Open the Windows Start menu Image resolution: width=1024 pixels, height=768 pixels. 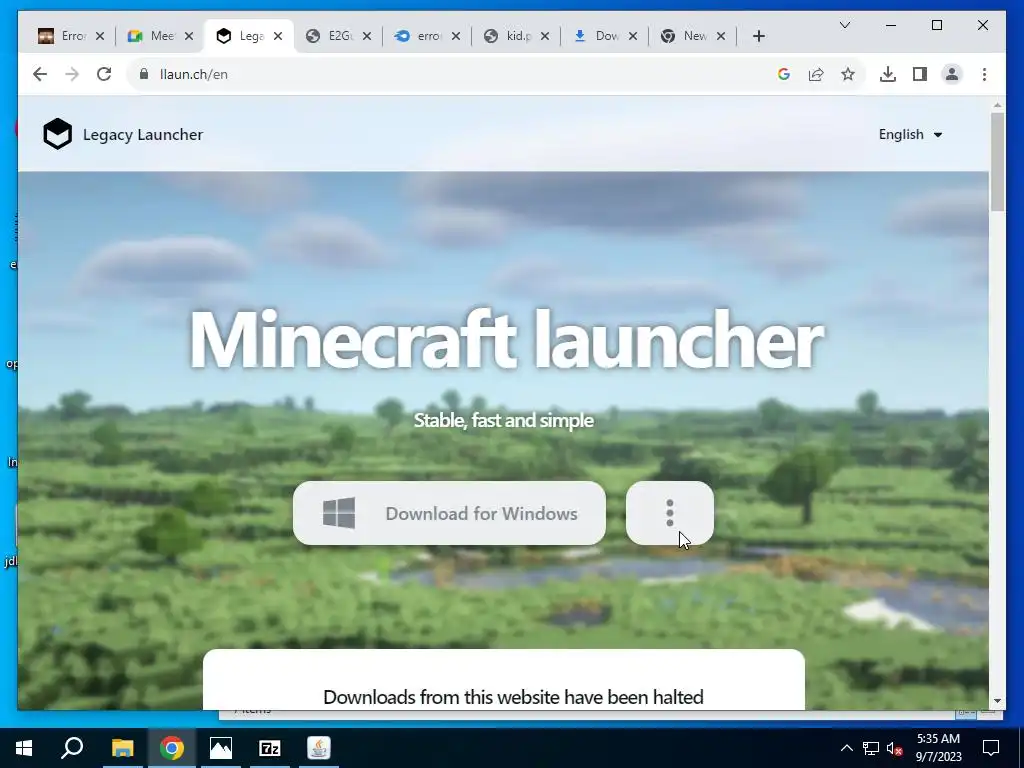(24, 748)
